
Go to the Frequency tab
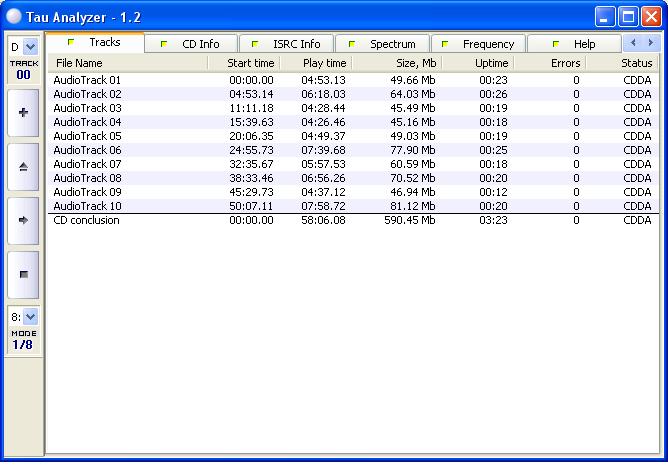[481, 44]
